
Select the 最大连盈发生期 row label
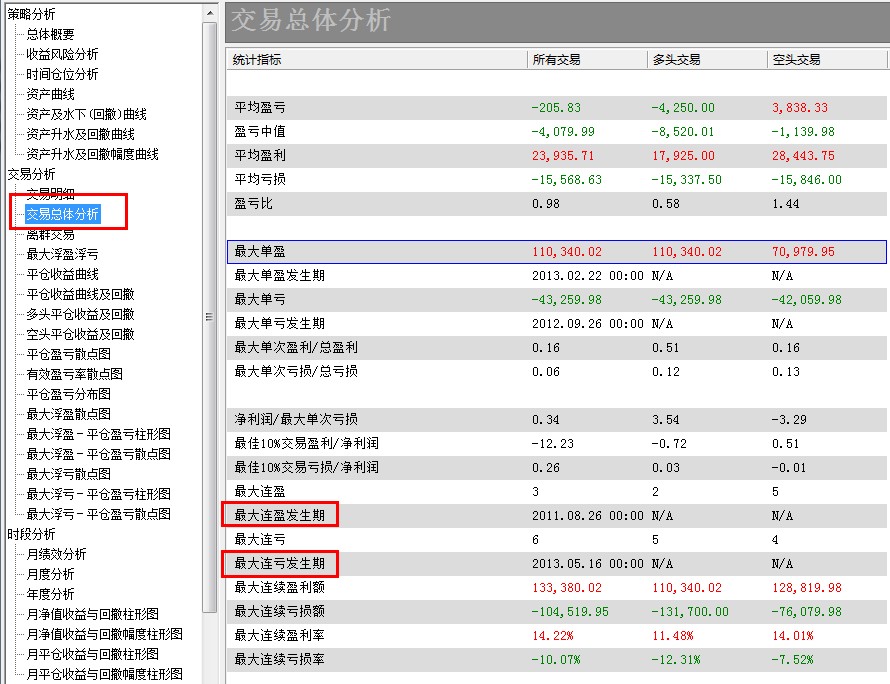click(x=280, y=515)
